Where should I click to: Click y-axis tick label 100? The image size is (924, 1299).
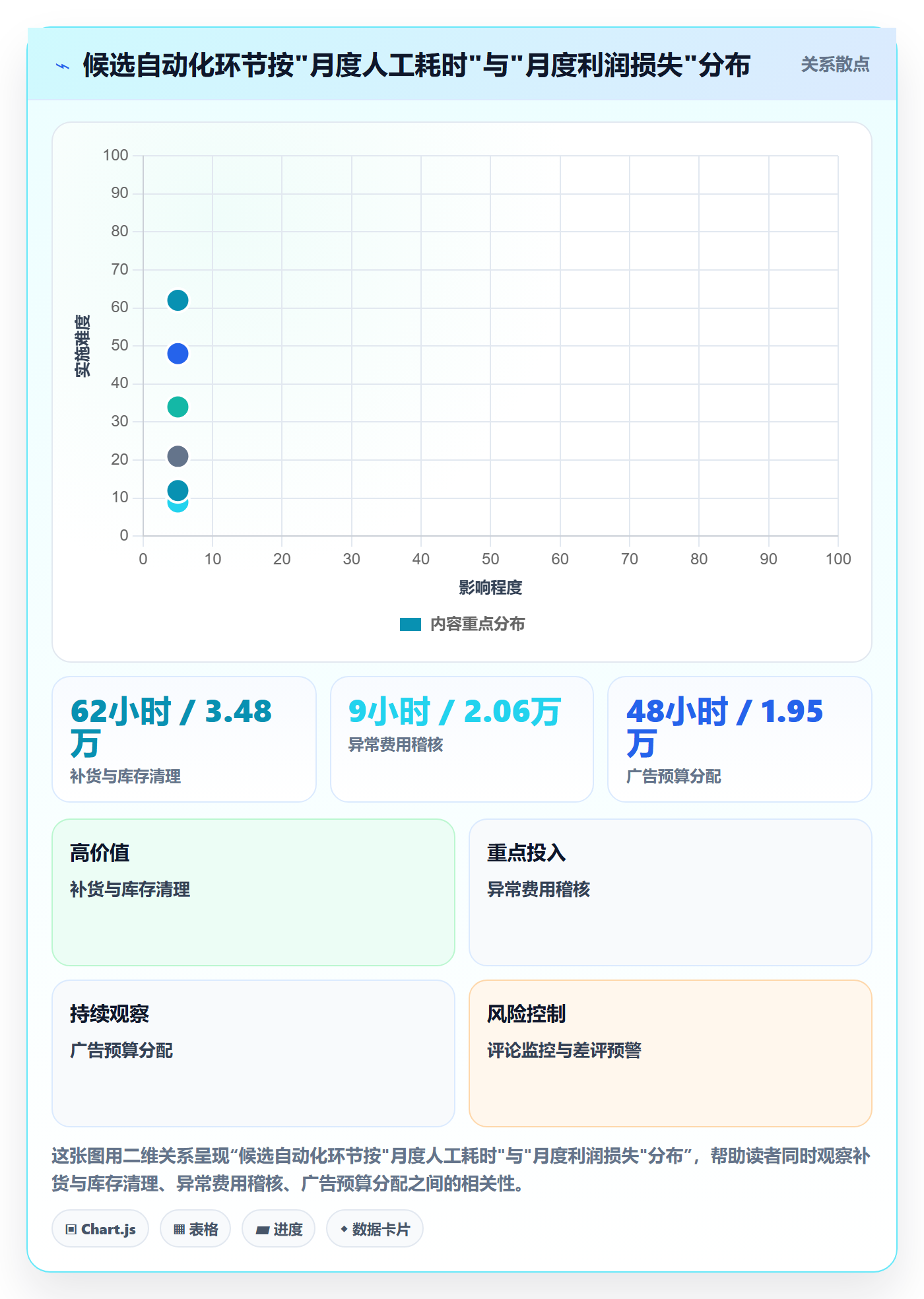[x=115, y=155]
